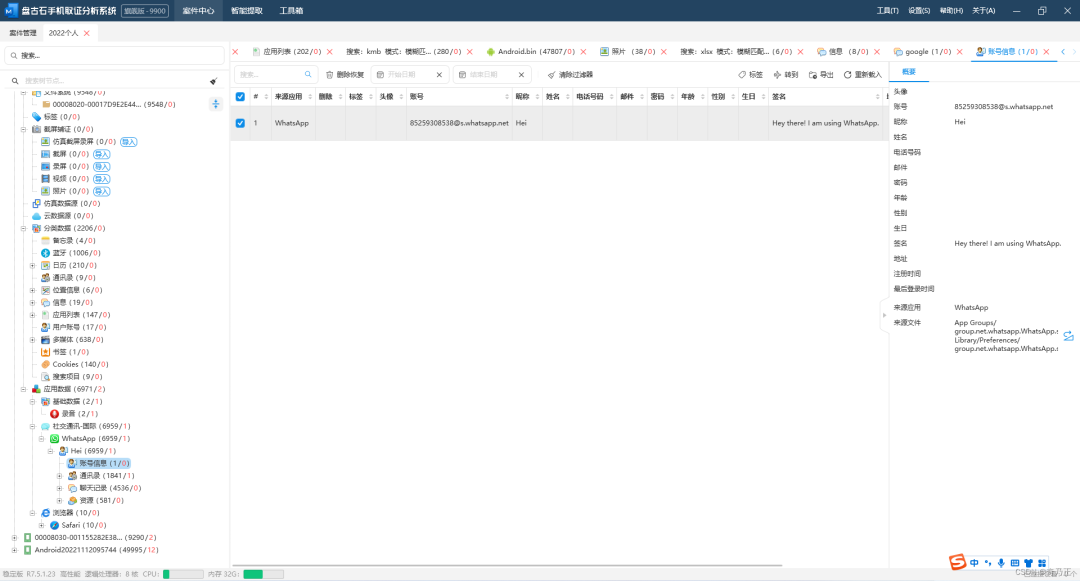Close the 2022个人 case tab

(87, 33)
